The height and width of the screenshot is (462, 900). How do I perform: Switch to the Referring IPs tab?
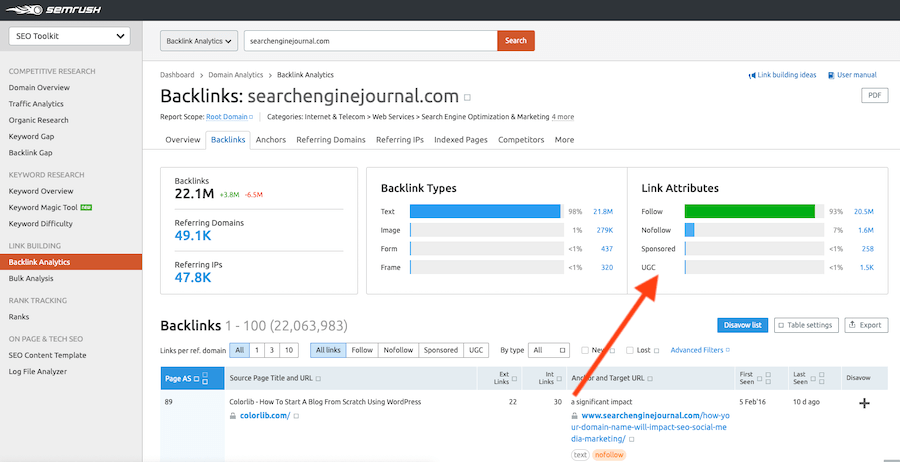pos(400,139)
